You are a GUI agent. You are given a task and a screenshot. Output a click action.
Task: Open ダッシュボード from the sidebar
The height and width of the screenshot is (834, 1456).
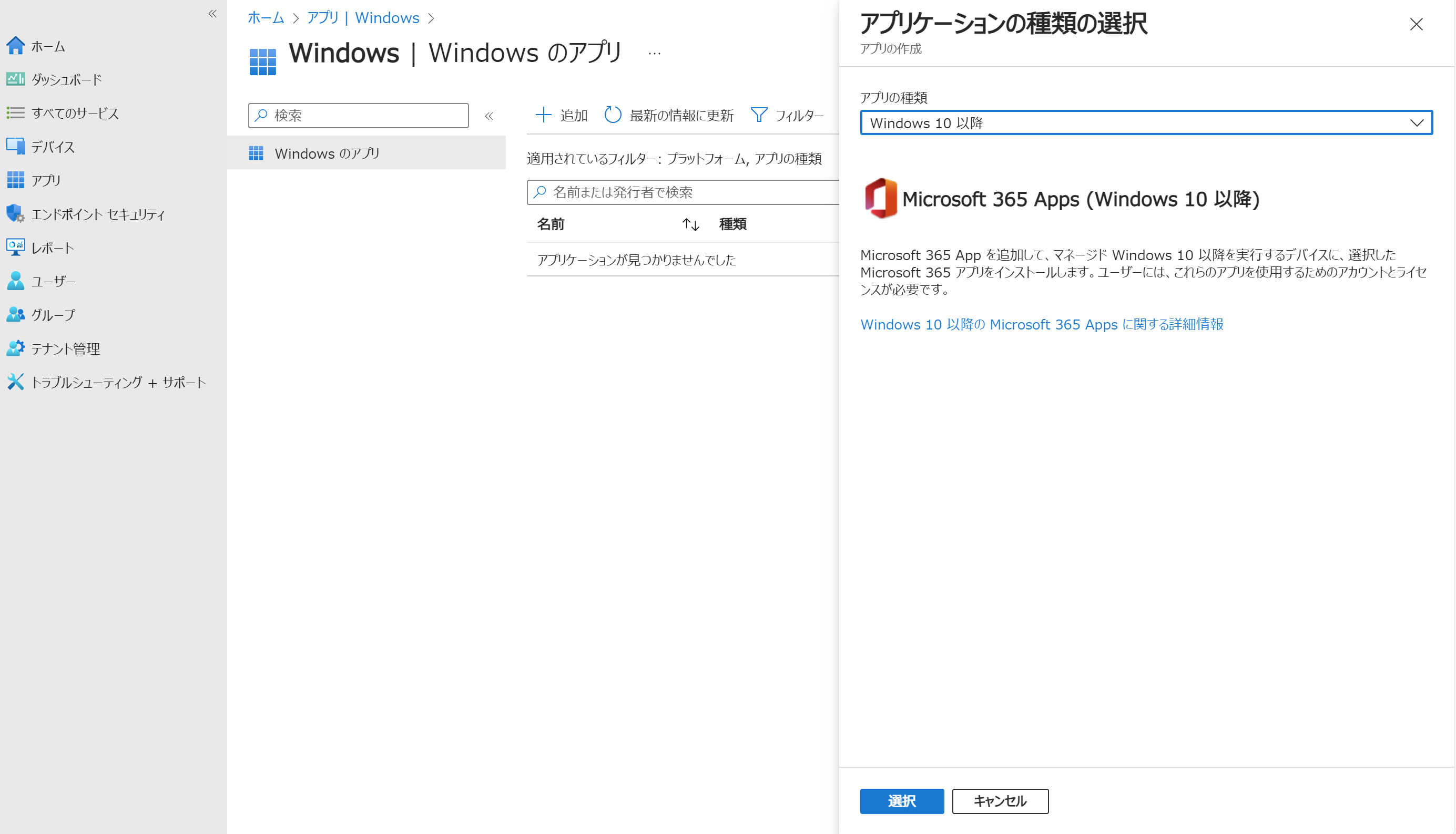pos(15,79)
